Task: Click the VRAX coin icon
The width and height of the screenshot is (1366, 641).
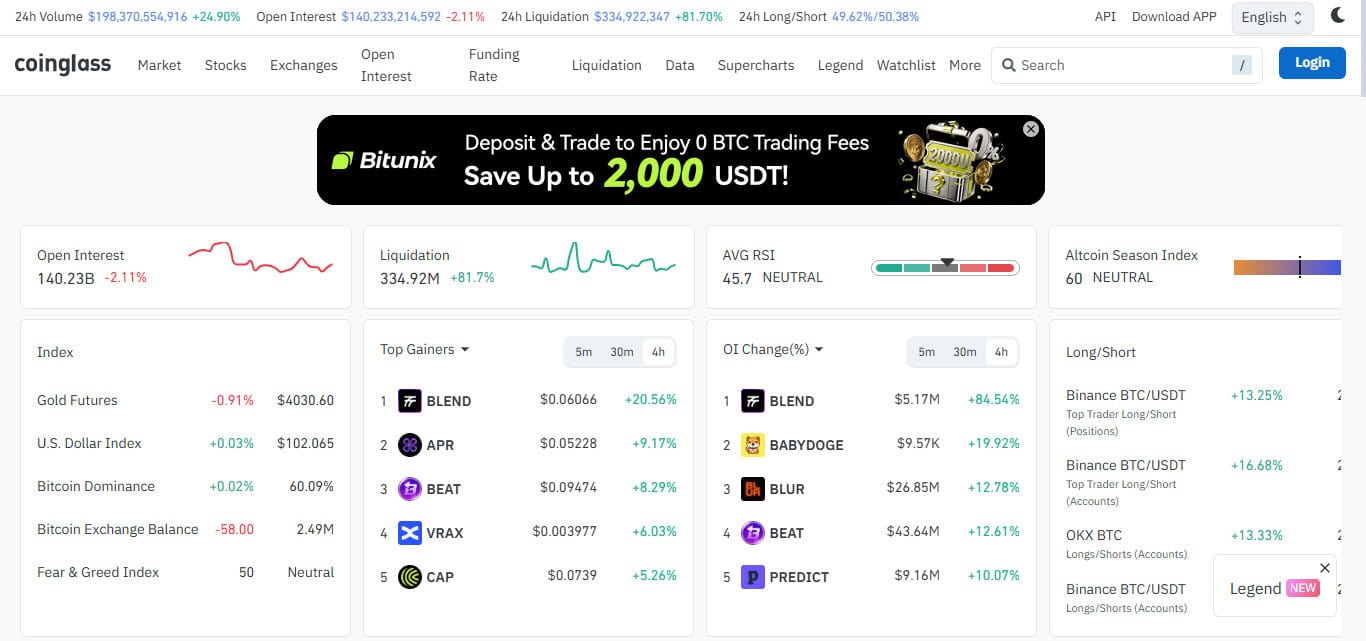Action: click(x=409, y=533)
